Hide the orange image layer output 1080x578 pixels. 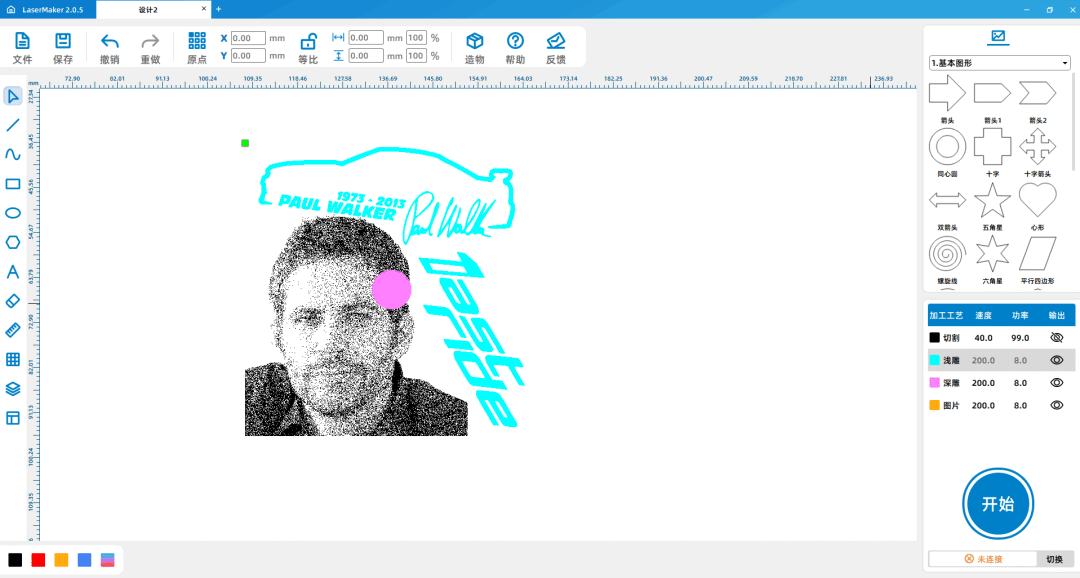point(1056,405)
